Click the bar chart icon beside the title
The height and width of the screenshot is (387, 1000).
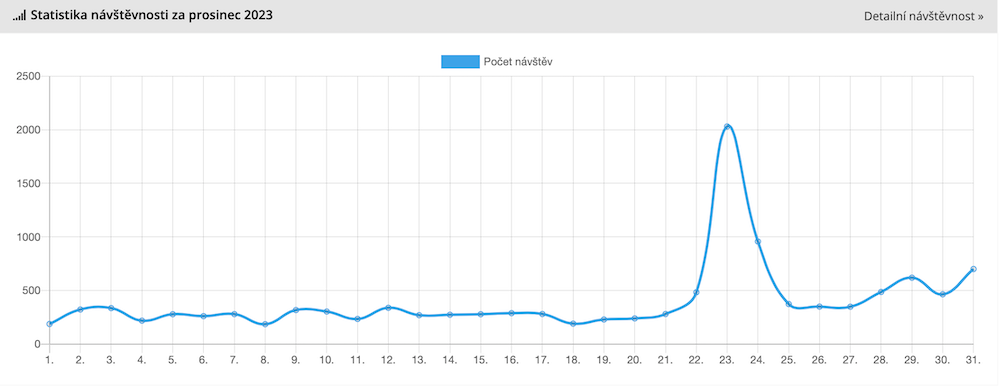point(19,15)
